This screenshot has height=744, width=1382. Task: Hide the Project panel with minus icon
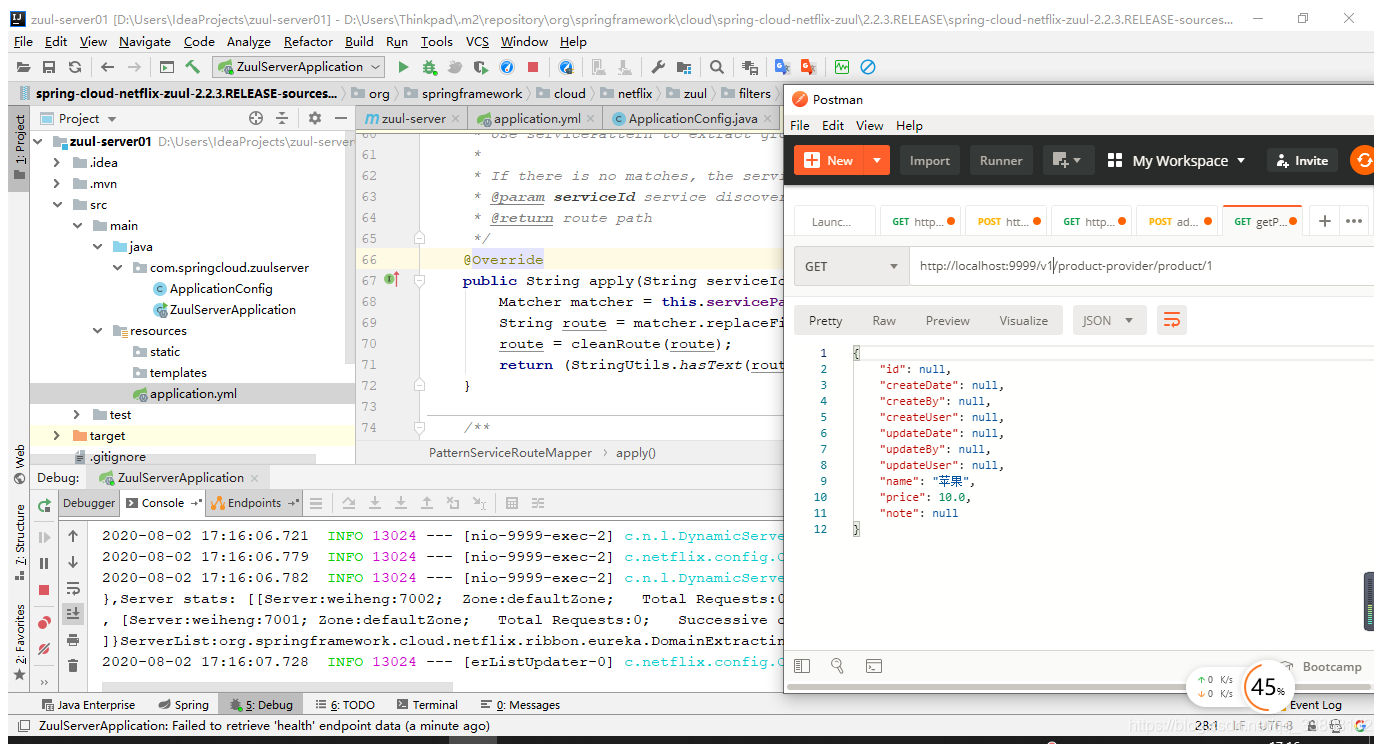[340, 118]
